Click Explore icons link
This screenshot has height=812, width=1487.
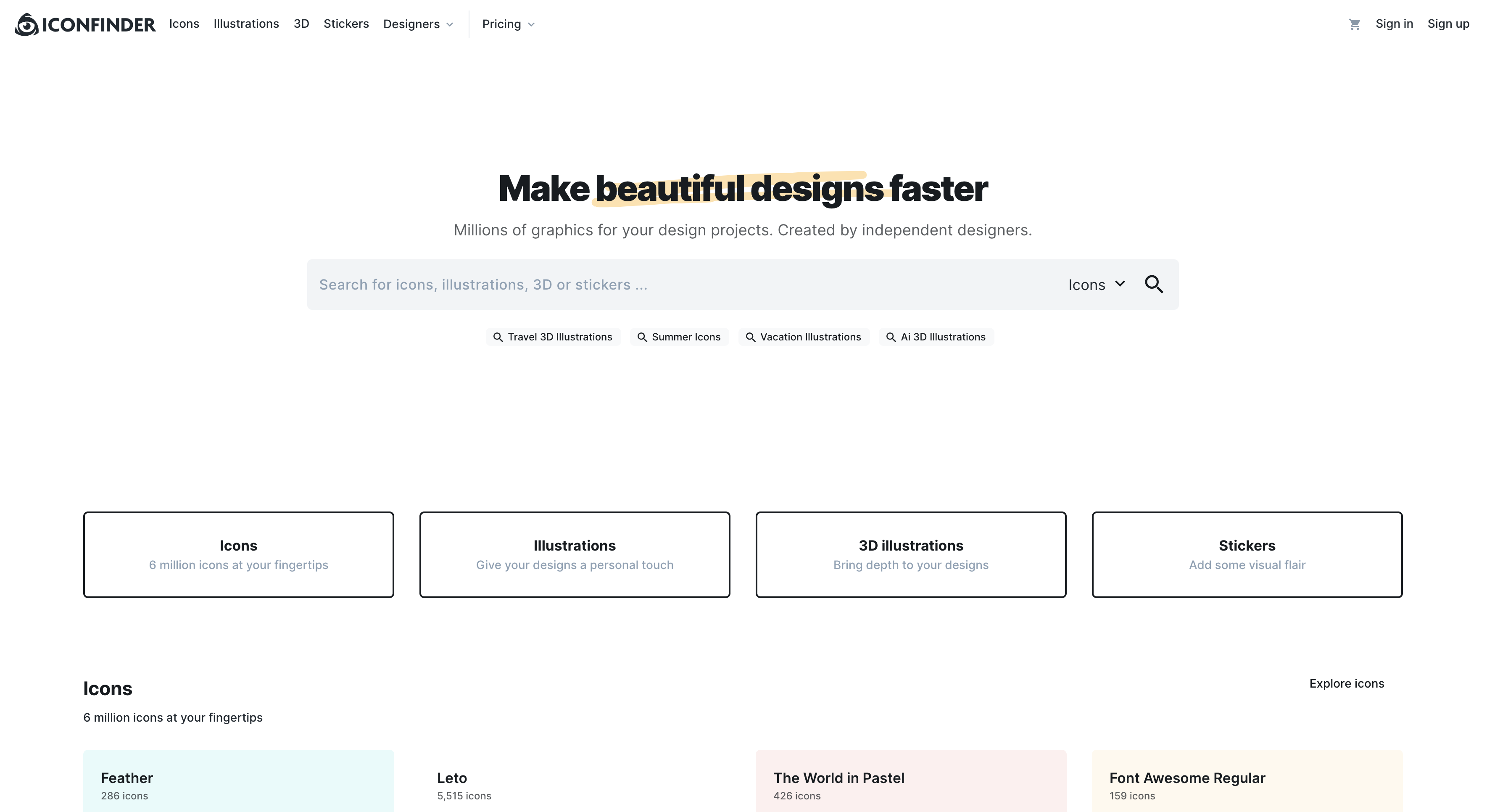click(x=1346, y=683)
